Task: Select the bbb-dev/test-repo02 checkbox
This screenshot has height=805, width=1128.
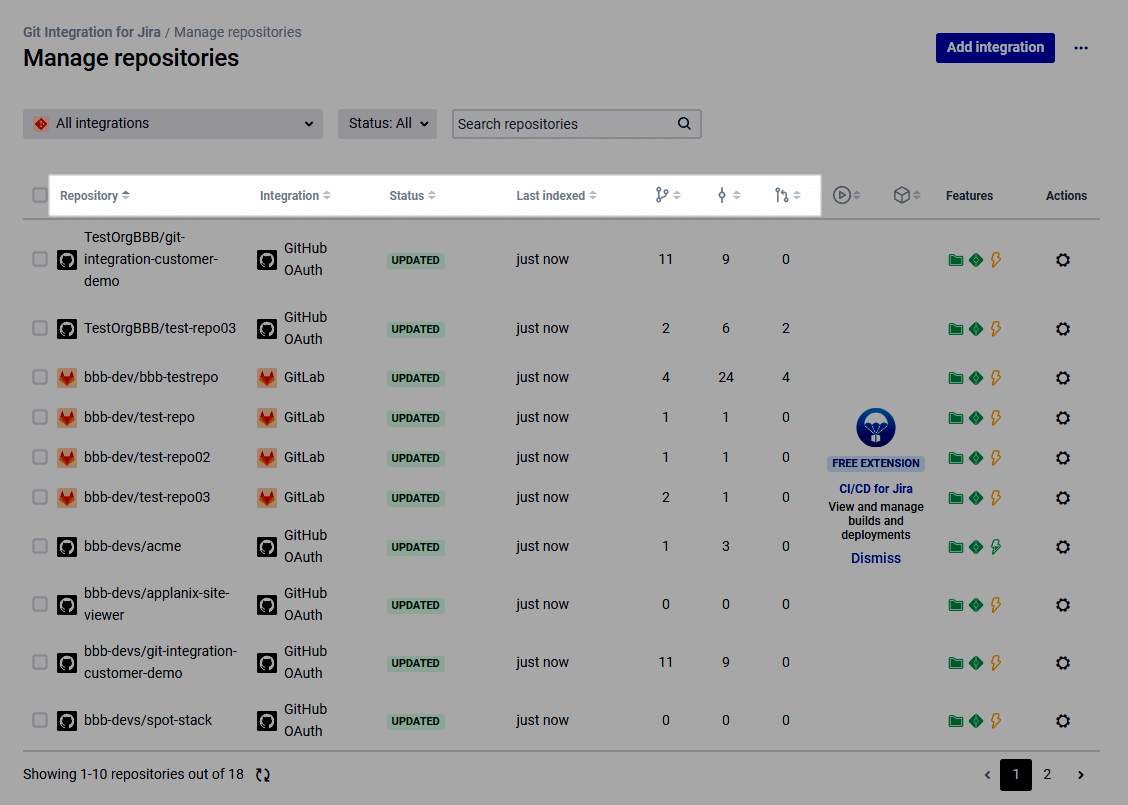Action: click(40, 457)
